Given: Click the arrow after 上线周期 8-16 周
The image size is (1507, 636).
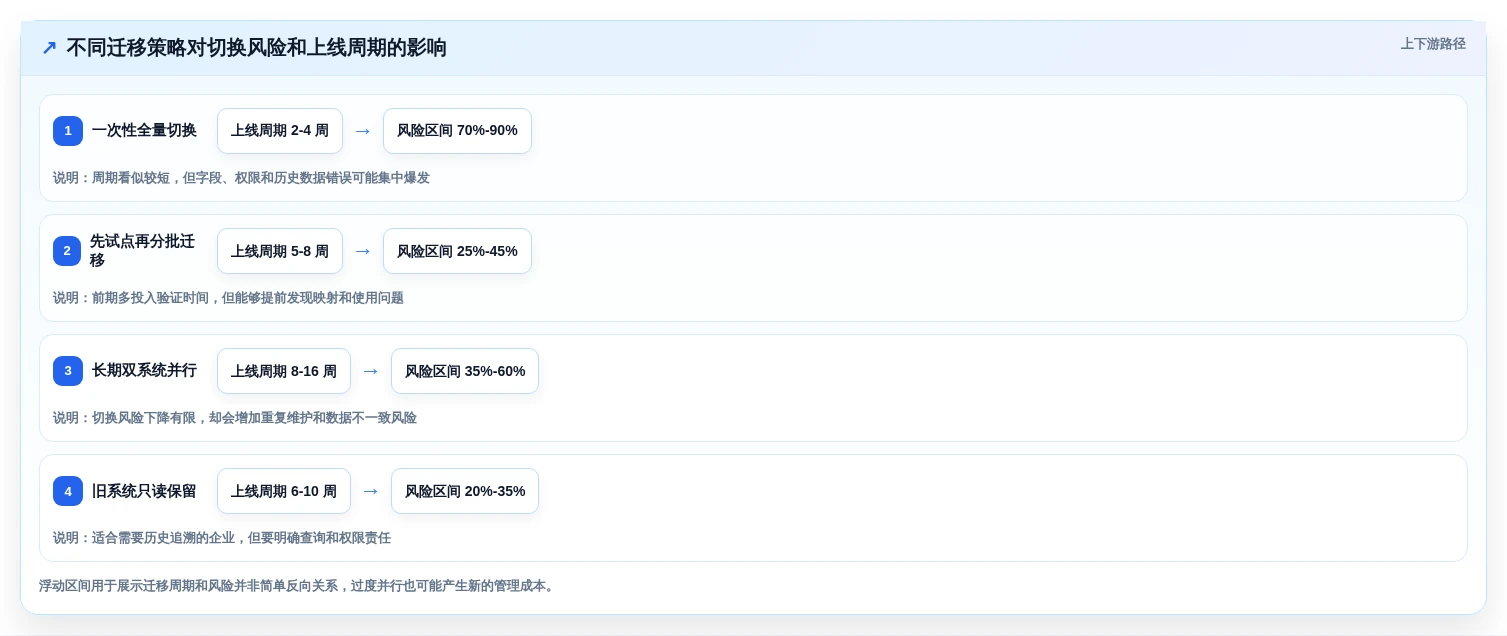Looking at the screenshot, I should pos(371,371).
